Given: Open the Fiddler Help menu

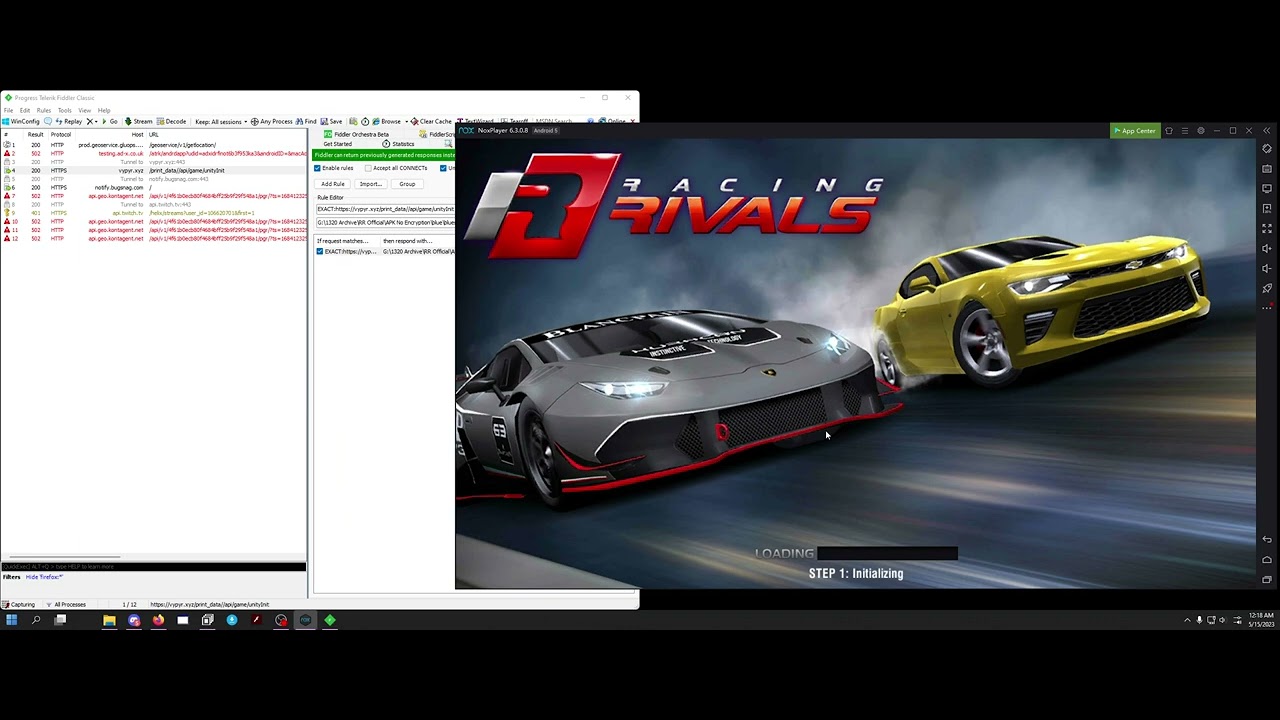Looking at the screenshot, I should (x=104, y=110).
